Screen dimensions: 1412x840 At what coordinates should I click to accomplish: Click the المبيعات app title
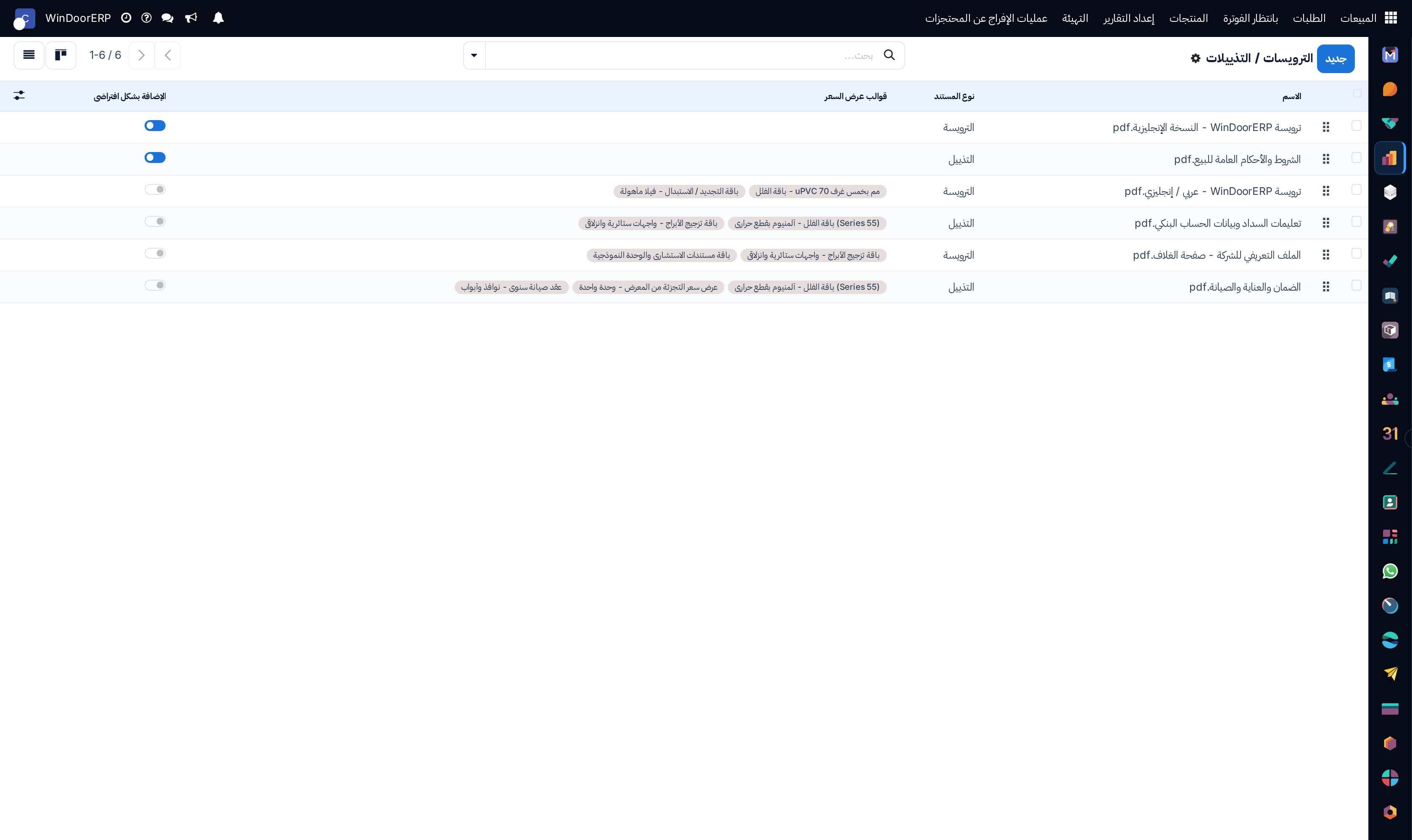coord(1358,18)
